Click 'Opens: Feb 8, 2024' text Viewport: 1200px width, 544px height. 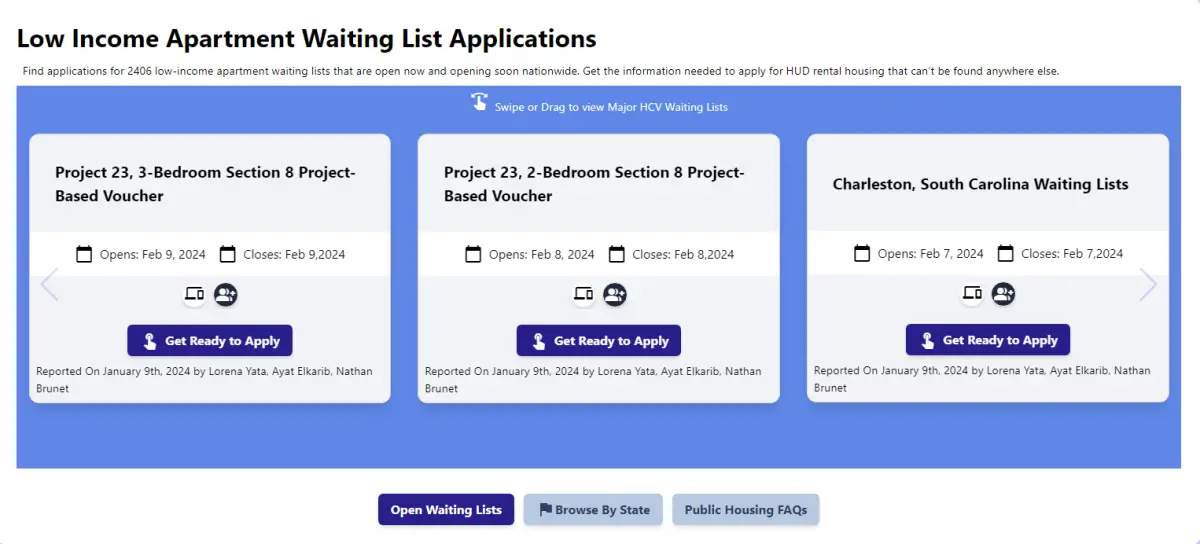click(x=542, y=254)
